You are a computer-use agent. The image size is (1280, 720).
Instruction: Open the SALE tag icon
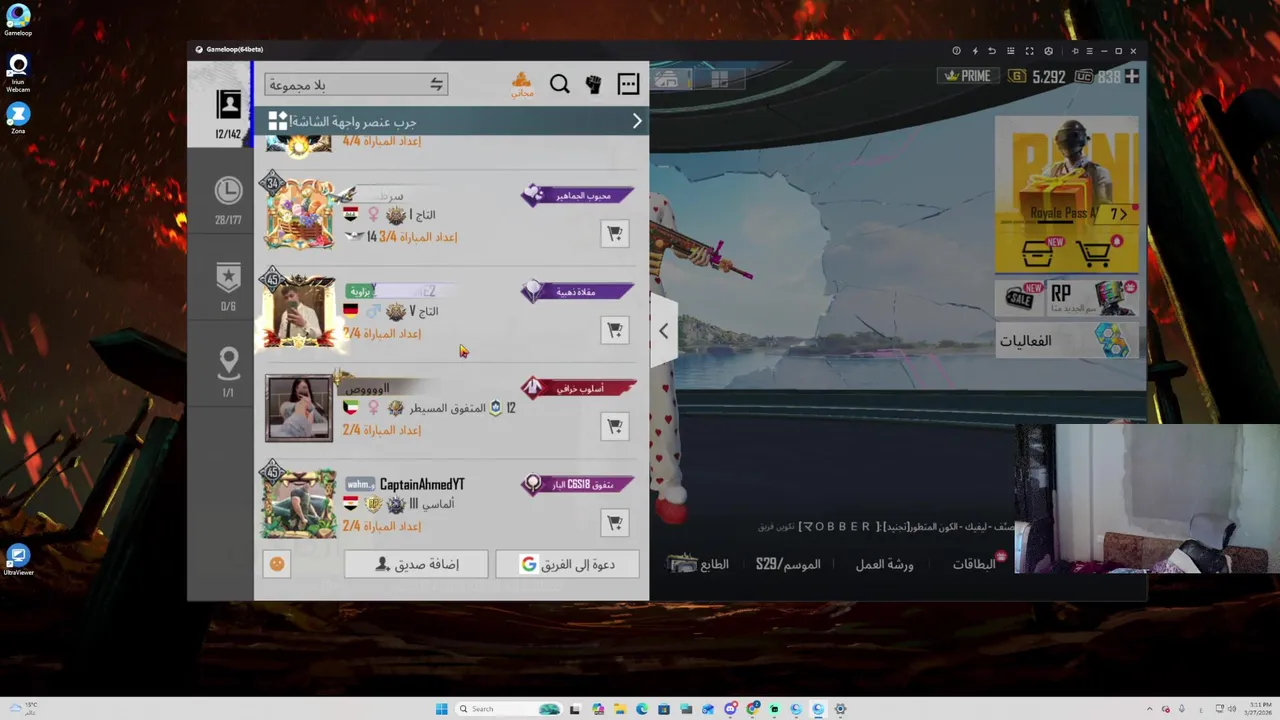1021,297
